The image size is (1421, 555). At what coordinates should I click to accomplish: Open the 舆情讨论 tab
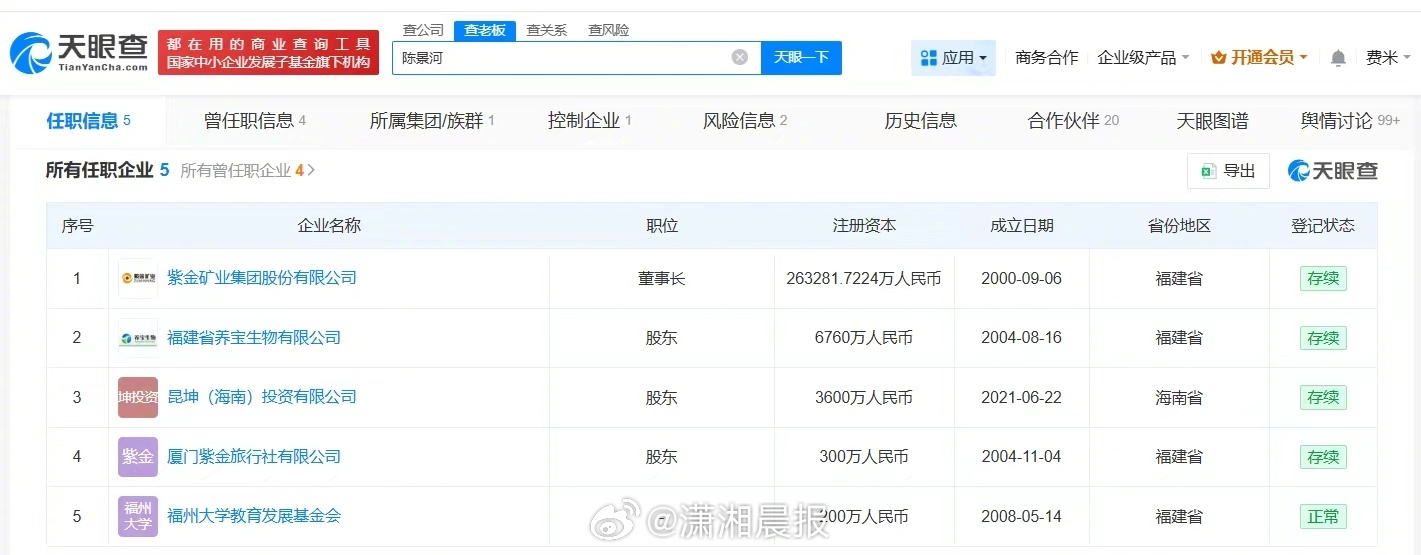[1350, 121]
